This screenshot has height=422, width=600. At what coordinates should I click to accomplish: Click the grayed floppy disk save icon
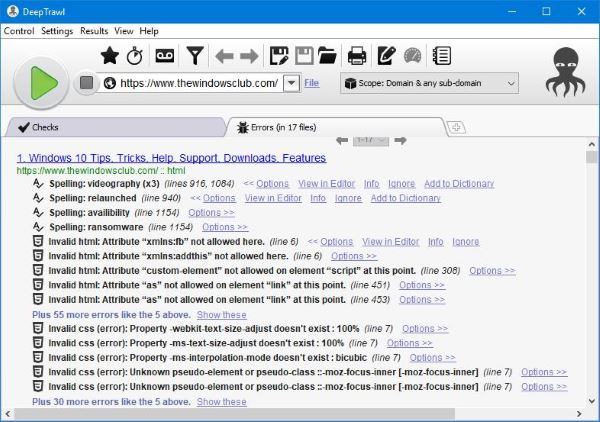coord(304,56)
